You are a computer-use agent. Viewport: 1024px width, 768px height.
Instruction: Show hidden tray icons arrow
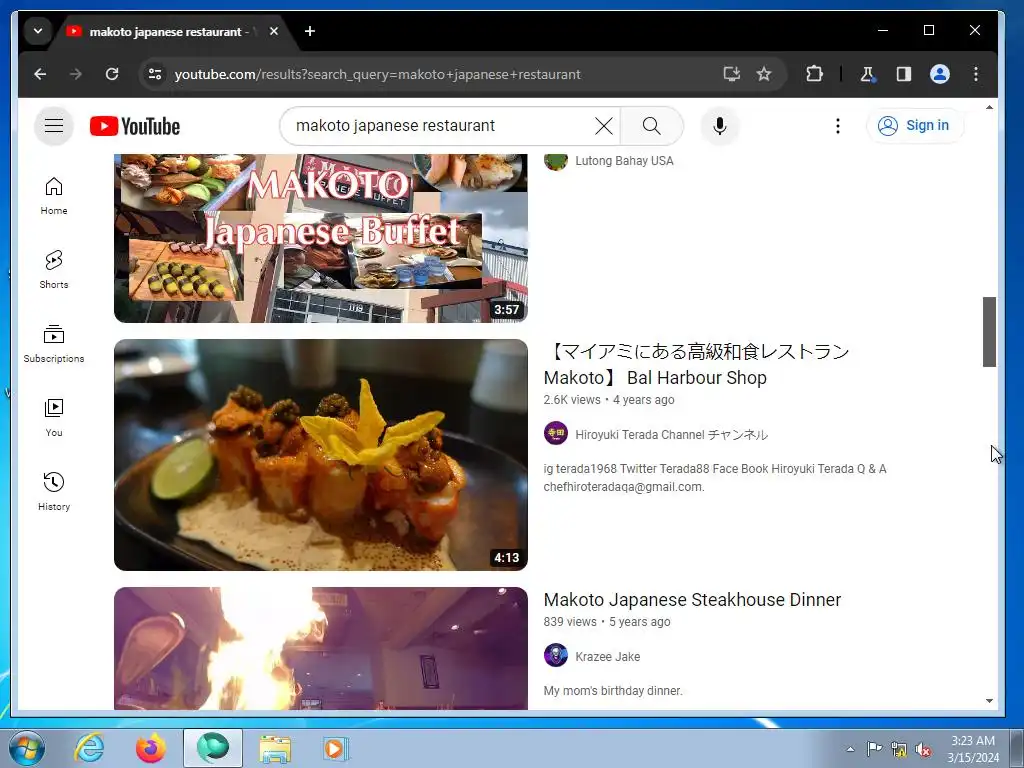click(850, 749)
